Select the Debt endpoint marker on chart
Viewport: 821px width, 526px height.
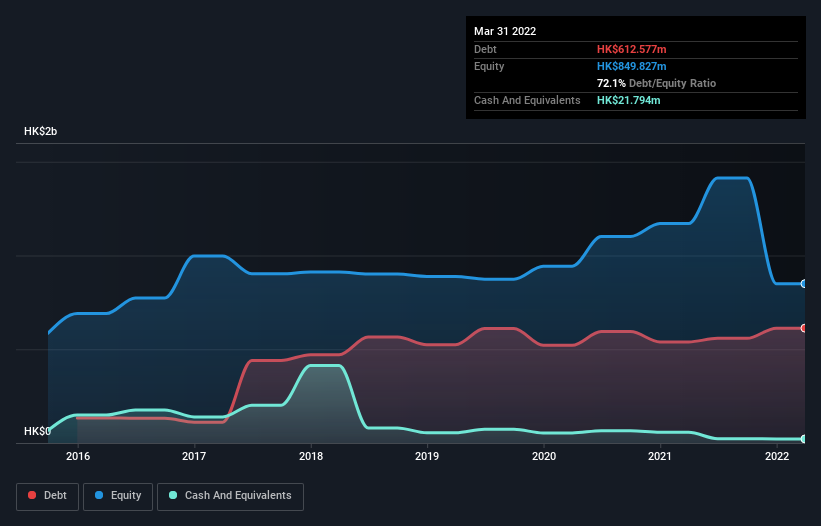(x=804, y=328)
